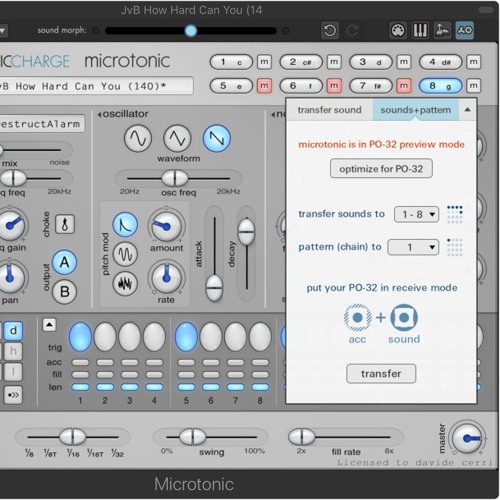Select drum channel 3 d
Image resolution: width=500 pixels, height=500 pixels.
pos(371,62)
